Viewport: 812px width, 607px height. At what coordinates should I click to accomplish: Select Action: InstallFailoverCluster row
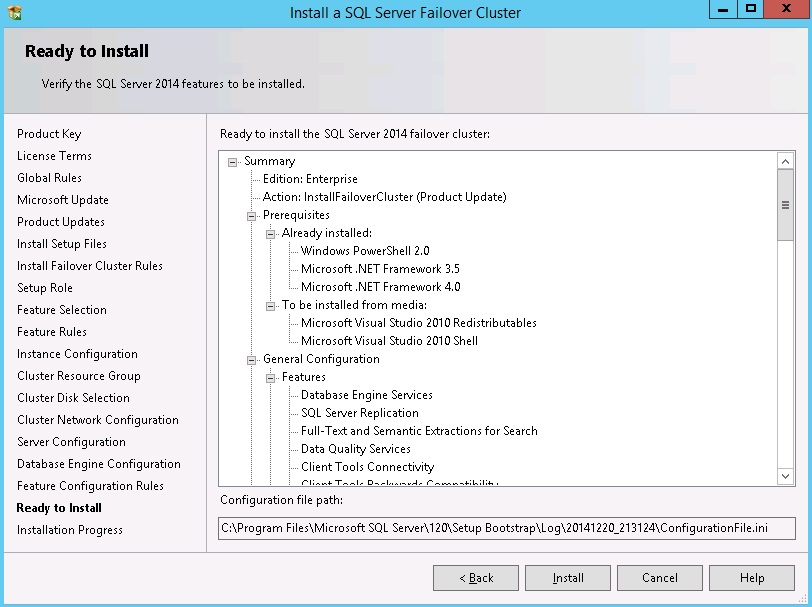coord(385,197)
